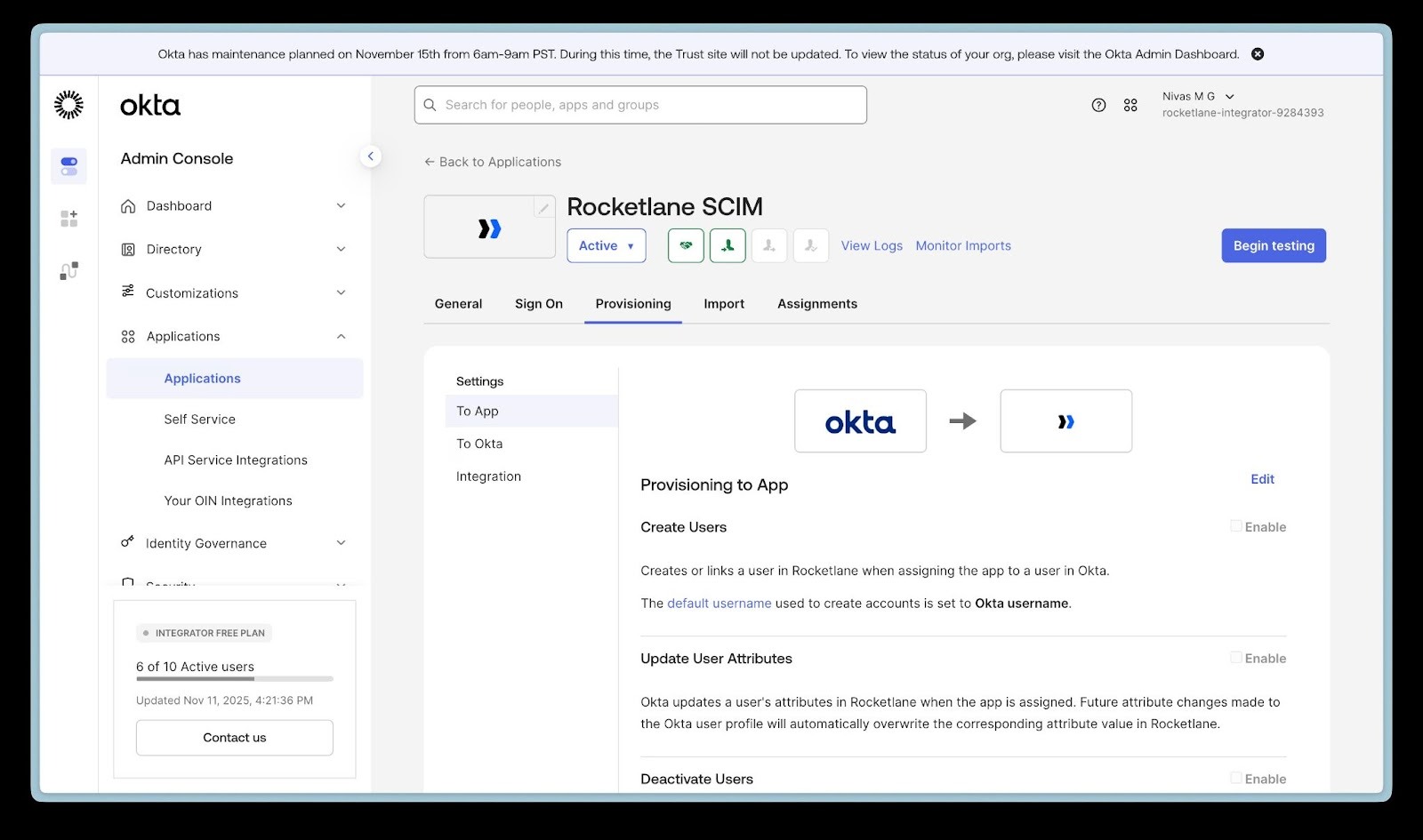This screenshot has height=840, width=1423.
Task: Click the search magnifier icon
Action: click(430, 105)
